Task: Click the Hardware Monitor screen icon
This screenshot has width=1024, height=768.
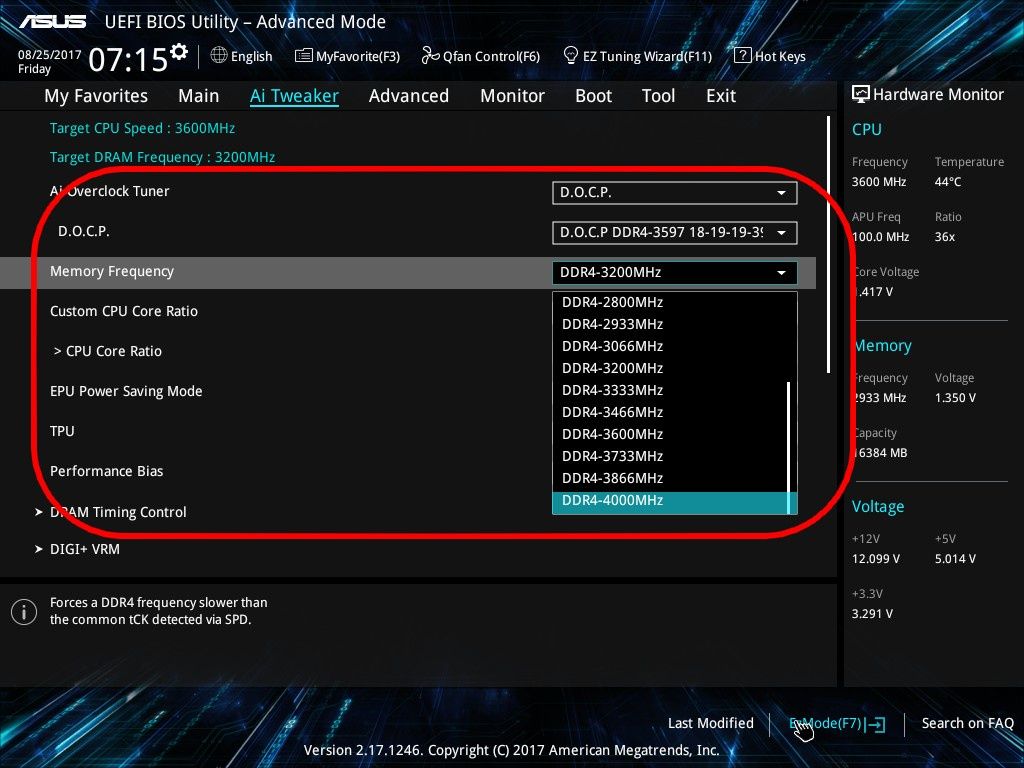Action: [x=861, y=95]
